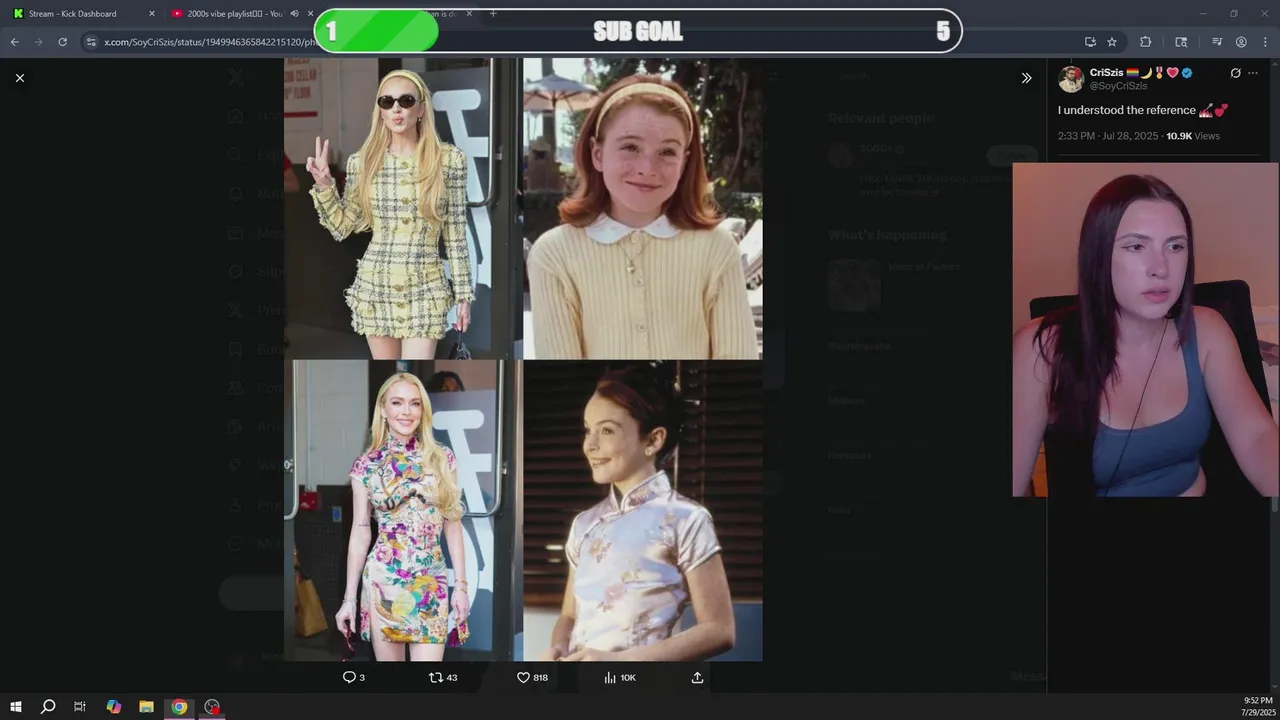Click the 2:33 PM Jul 28, 2025 timestamp
The width and height of the screenshot is (1280, 720).
pyautogui.click(x=1109, y=136)
